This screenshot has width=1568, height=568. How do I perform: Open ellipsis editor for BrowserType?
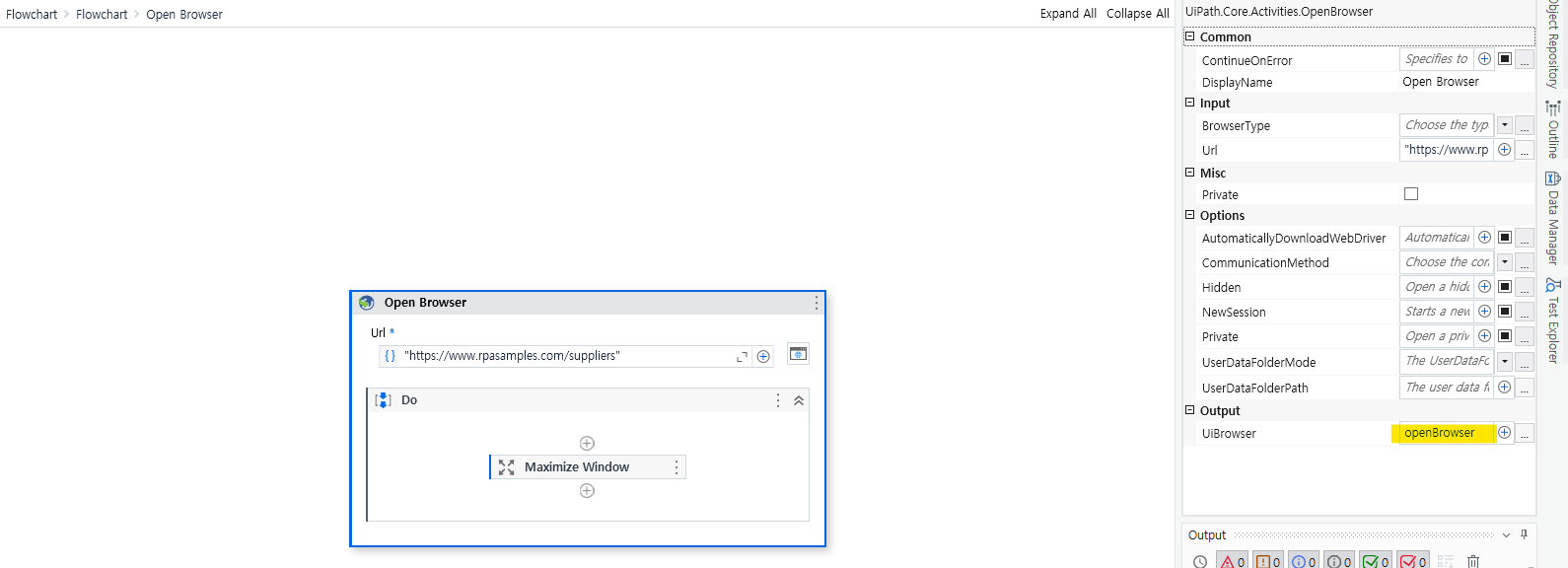1525,126
